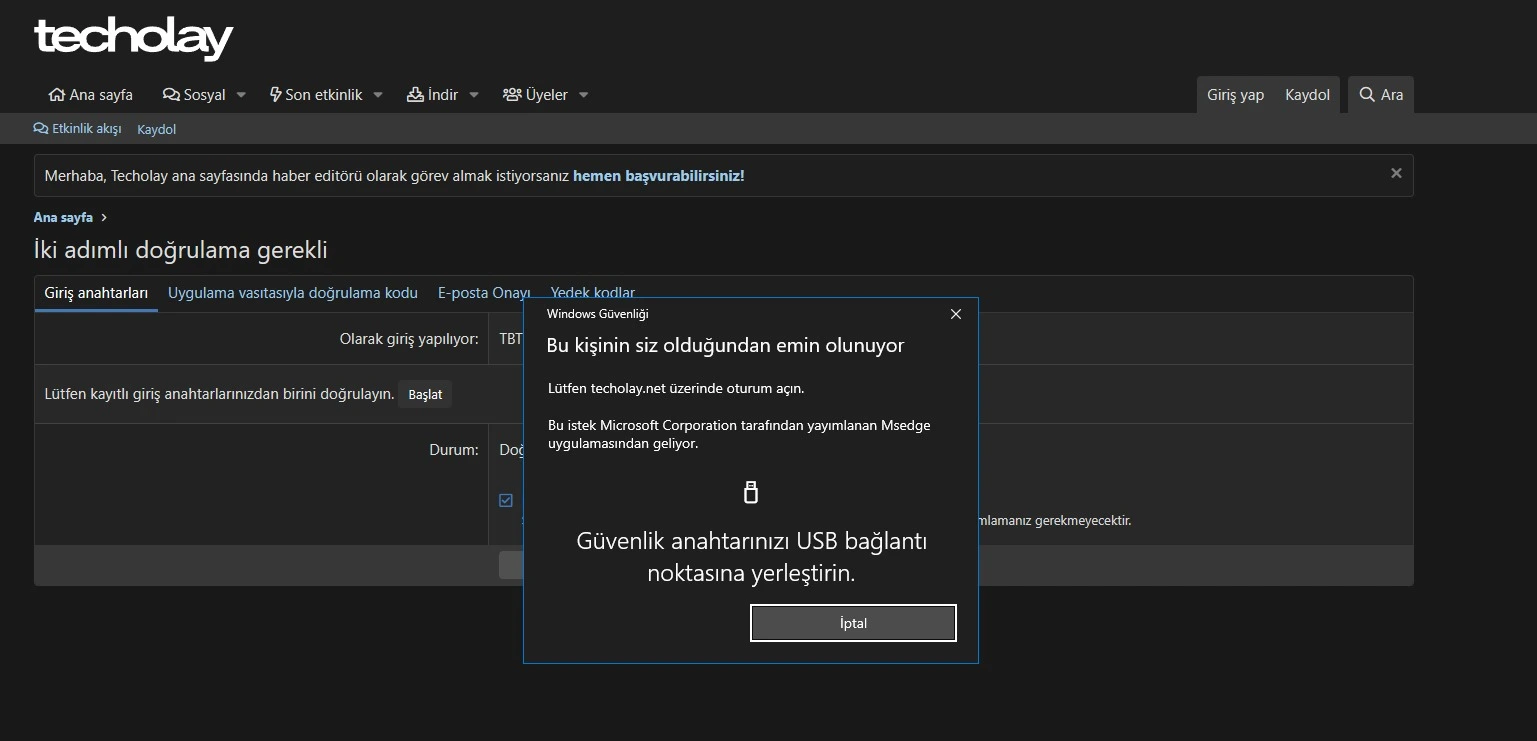Click the Techolay logo
This screenshot has width=1537, height=741.
click(x=133, y=39)
